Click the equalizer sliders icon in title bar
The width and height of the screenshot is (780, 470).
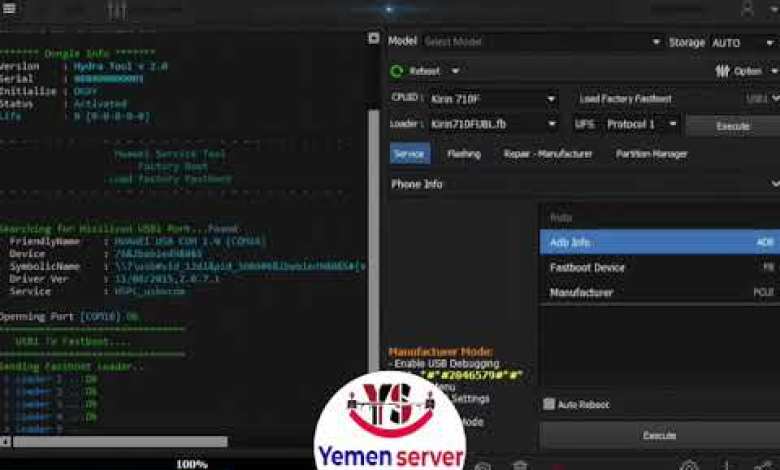(117, 10)
